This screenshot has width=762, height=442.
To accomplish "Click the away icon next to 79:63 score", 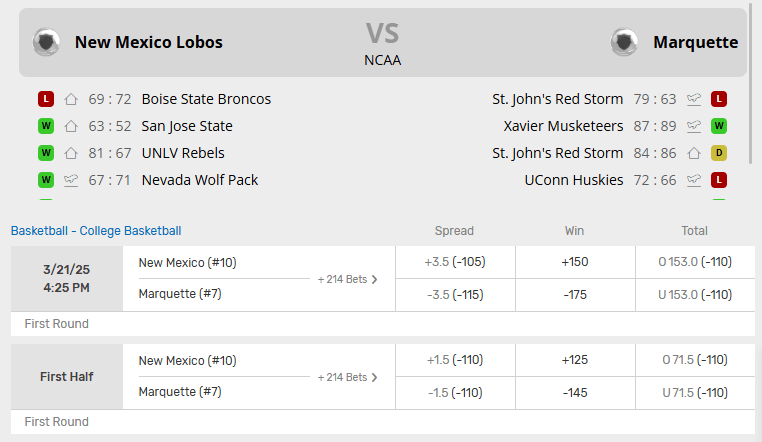I will [x=694, y=99].
